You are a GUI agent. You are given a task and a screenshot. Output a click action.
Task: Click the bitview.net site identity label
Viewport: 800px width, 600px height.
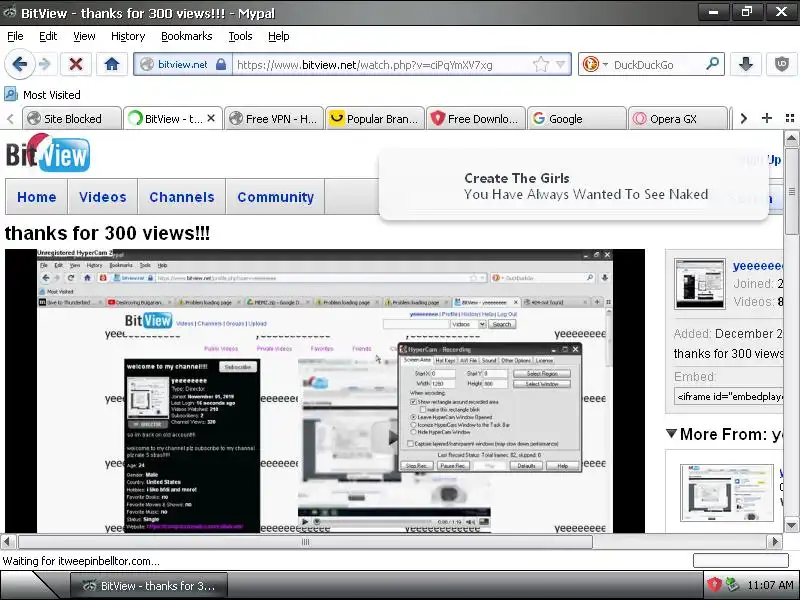183,65
